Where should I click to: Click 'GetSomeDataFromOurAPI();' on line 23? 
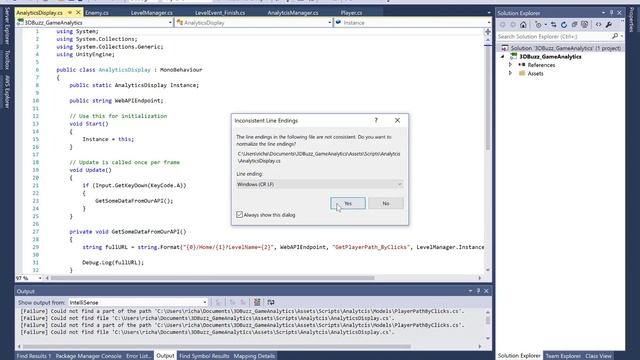click(134, 201)
